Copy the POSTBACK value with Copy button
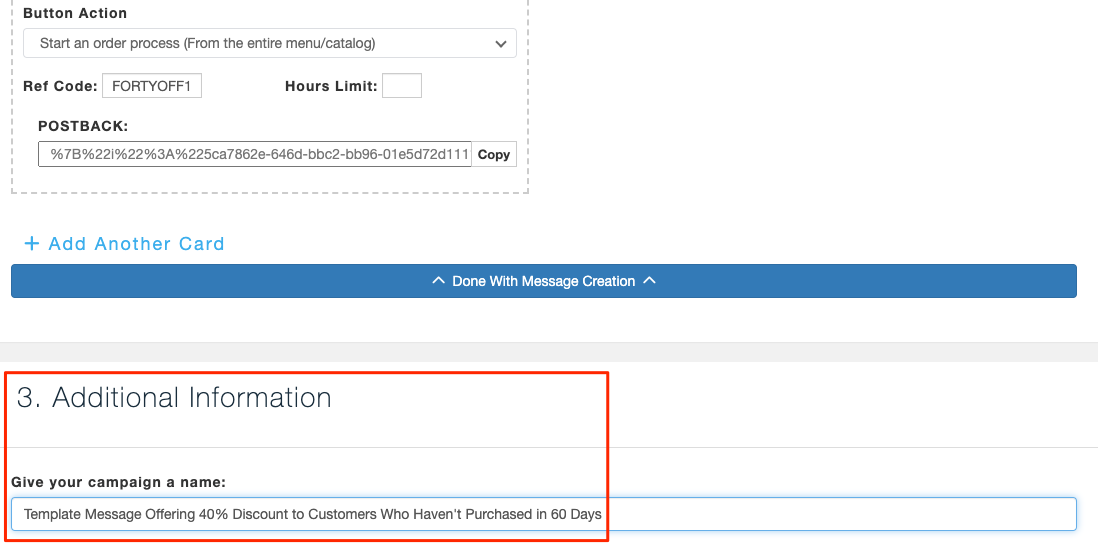 pyautogui.click(x=494, y=155)
